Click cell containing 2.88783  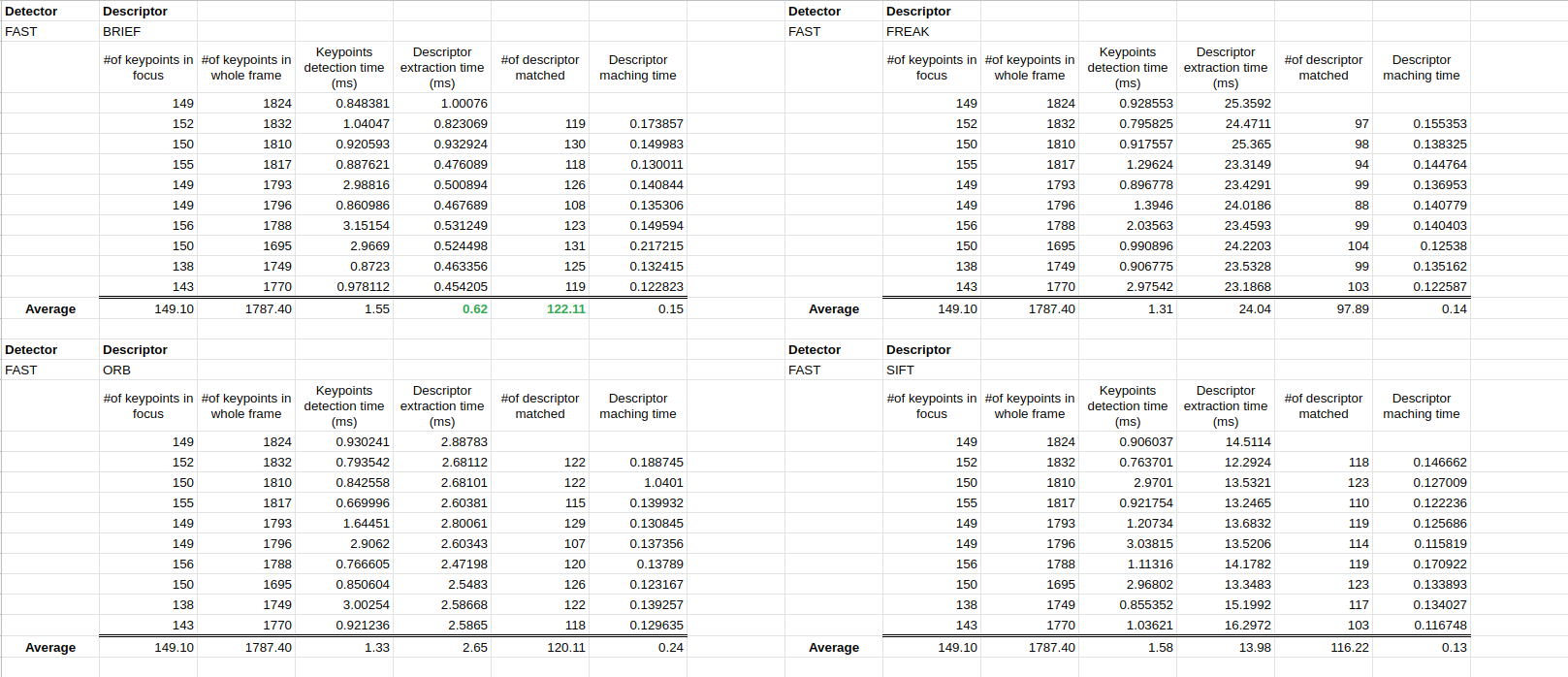(x=442, y=441)
